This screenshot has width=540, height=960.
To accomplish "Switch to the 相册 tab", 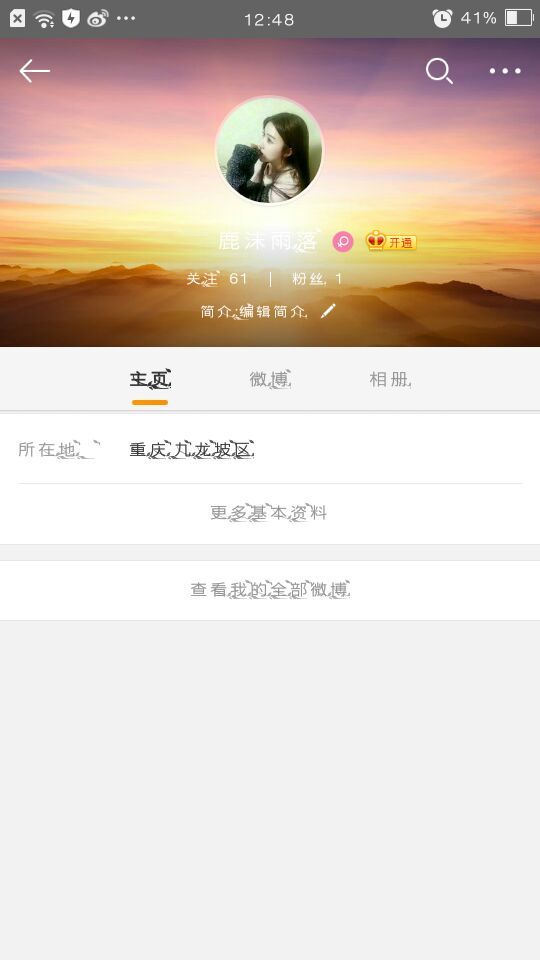I will tap(390, 380).
